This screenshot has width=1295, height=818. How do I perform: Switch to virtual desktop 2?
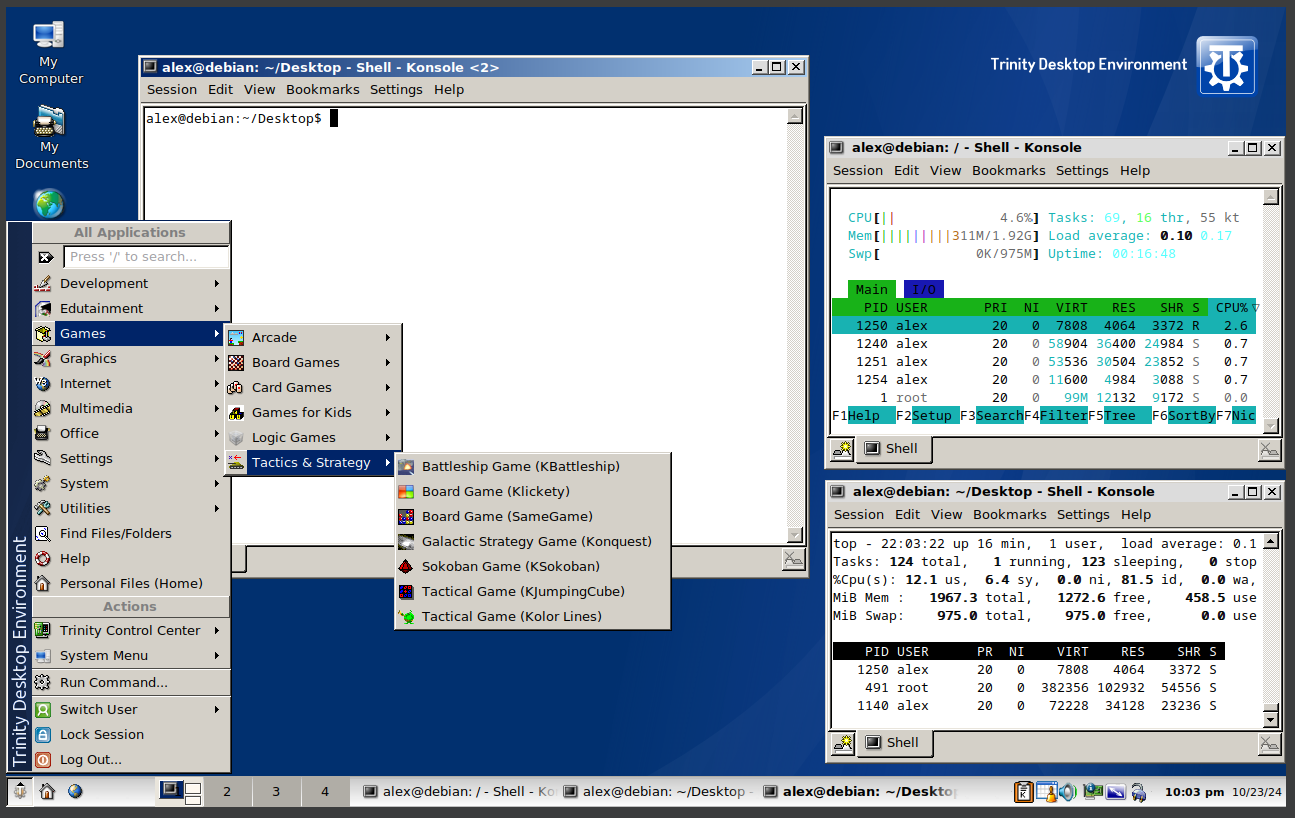pyautogui.click(x=227, y=791)
